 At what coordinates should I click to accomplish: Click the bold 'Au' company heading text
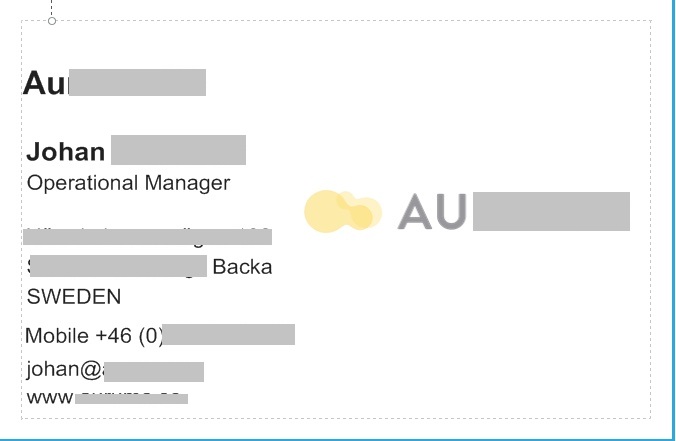coord(45,83)
